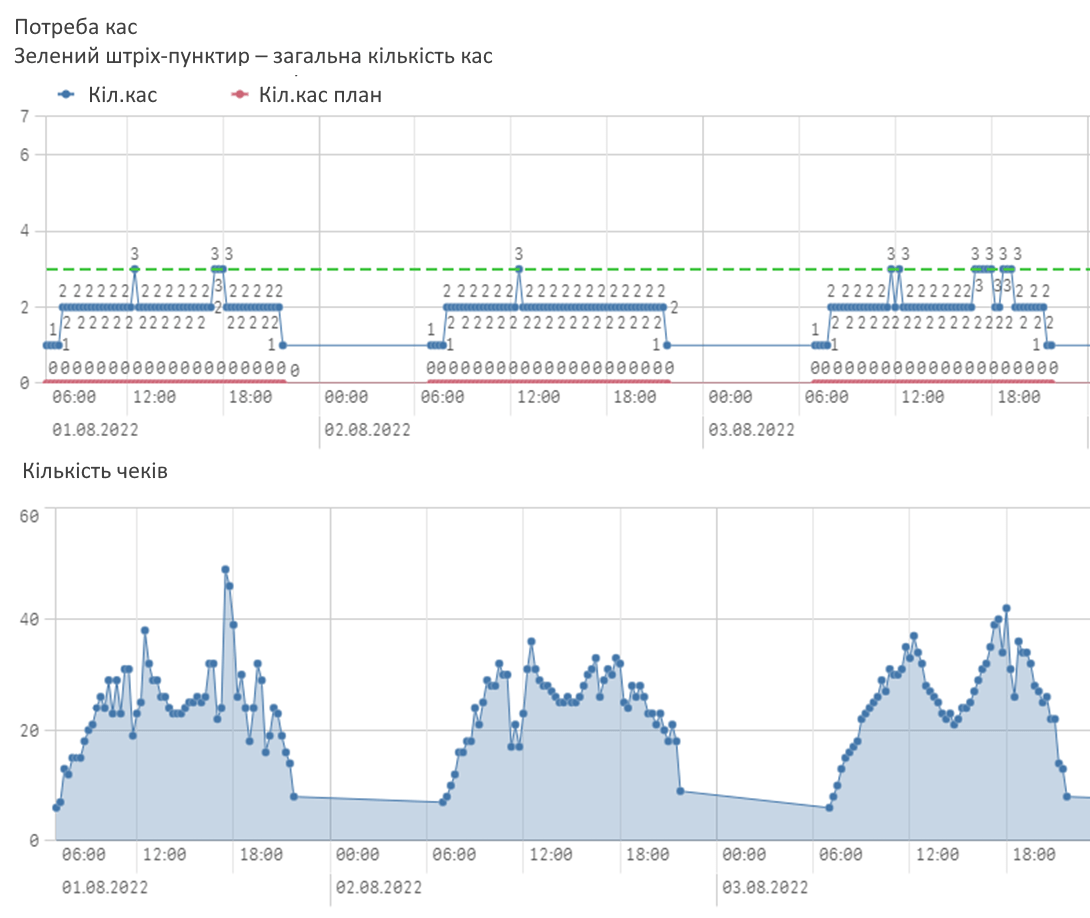
Task: Click the 40 label on receipts Y-axis
Action: click(x=28, y=620)
